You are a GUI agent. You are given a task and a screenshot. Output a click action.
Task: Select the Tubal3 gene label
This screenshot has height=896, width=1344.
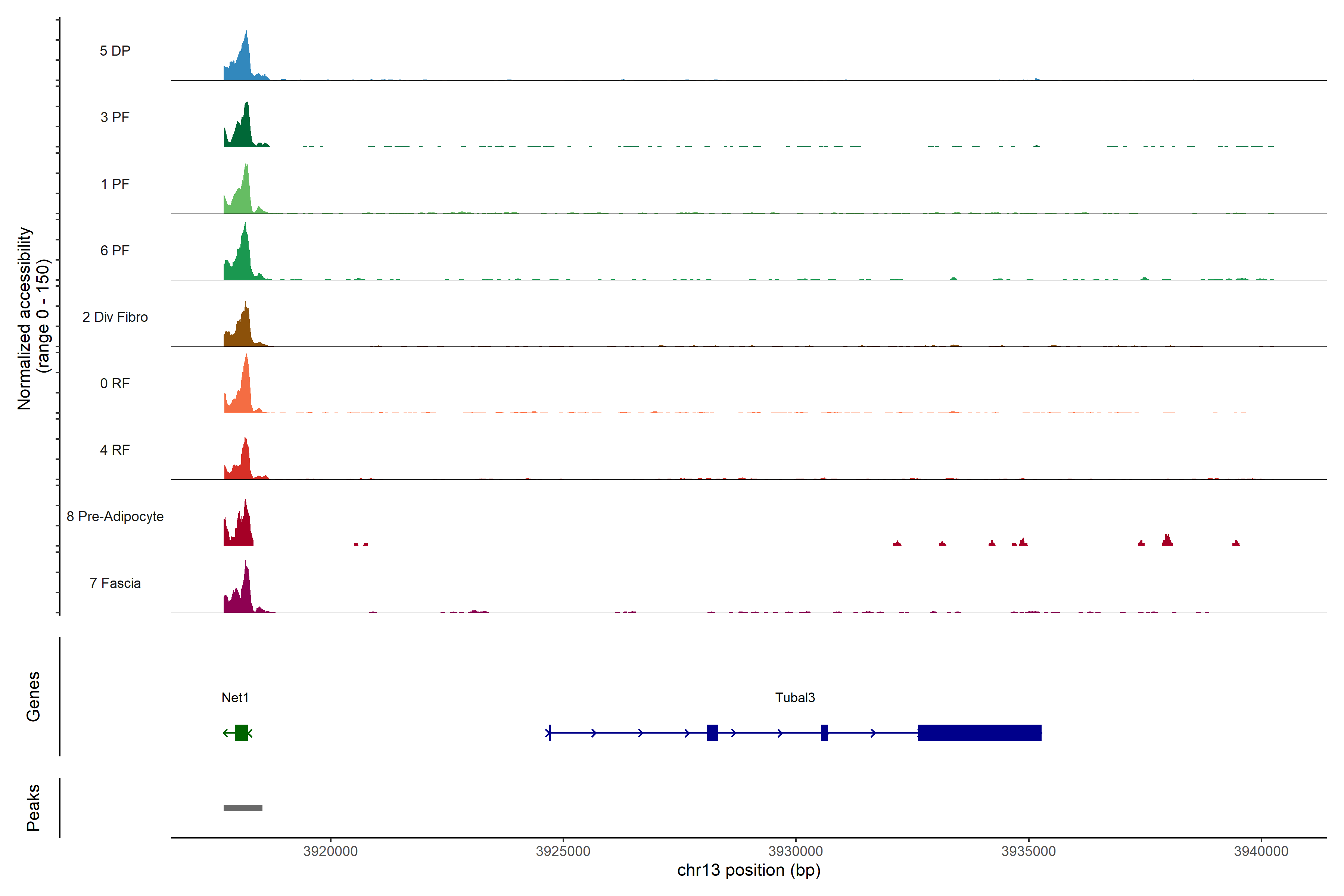click(795, 698)
